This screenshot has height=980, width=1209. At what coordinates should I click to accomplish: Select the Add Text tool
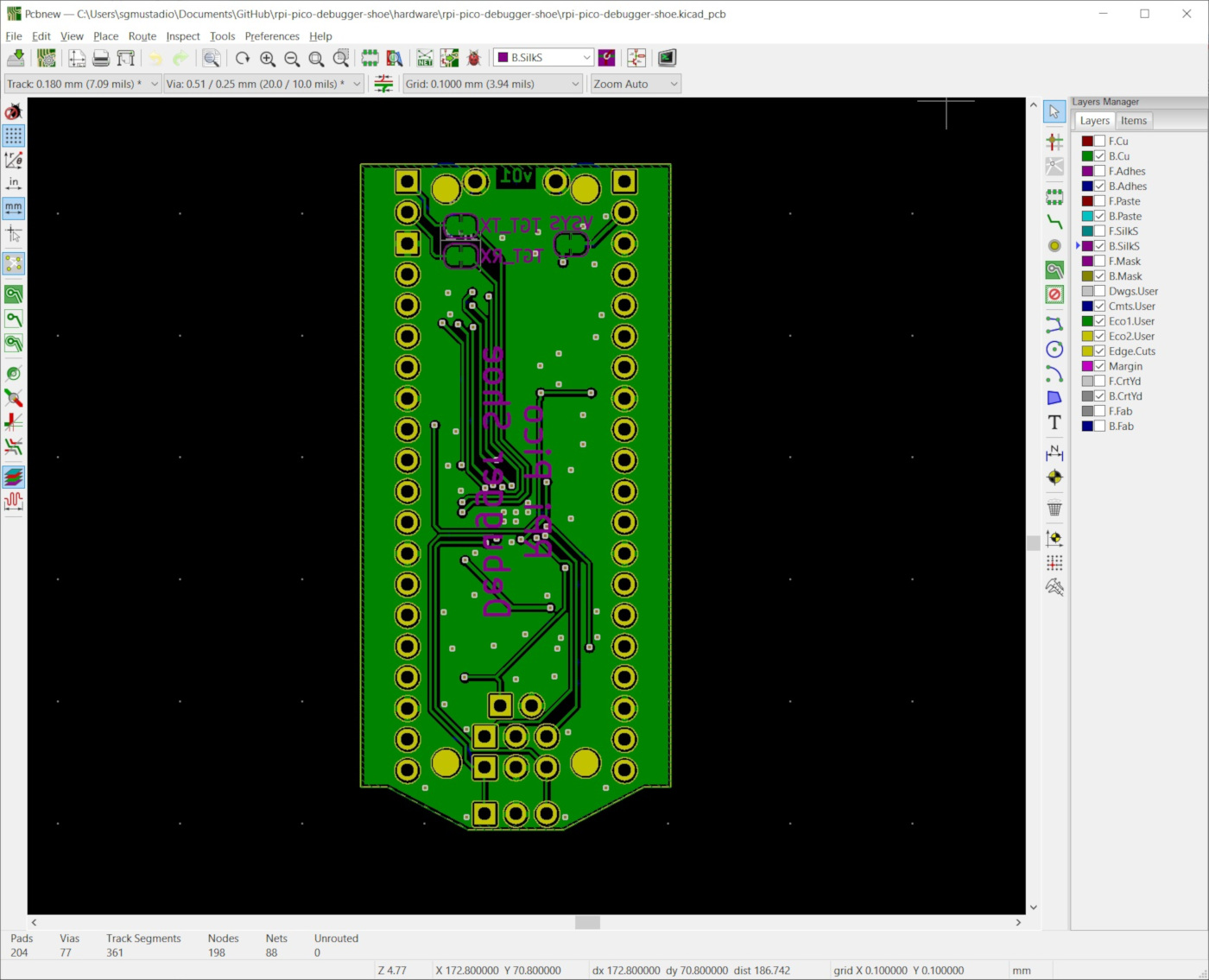(1054, 422)
